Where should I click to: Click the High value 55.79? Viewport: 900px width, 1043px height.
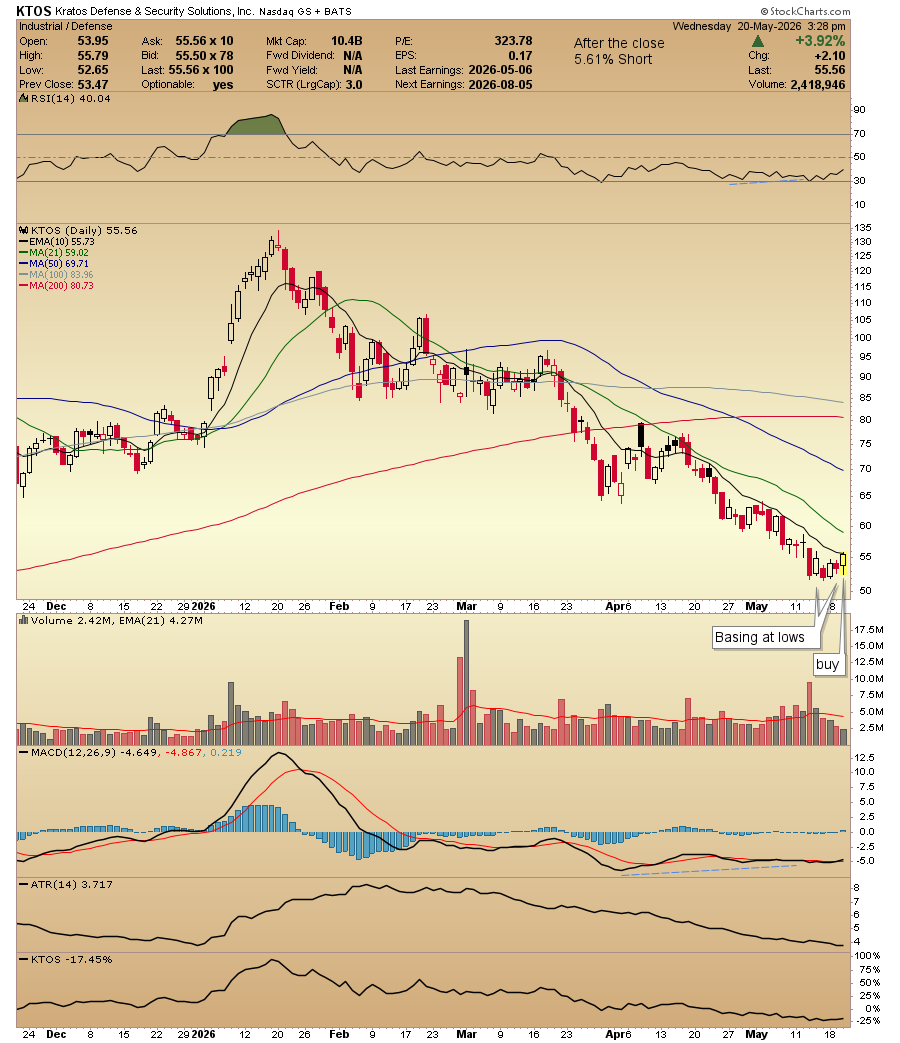click(x=92, y=56)
